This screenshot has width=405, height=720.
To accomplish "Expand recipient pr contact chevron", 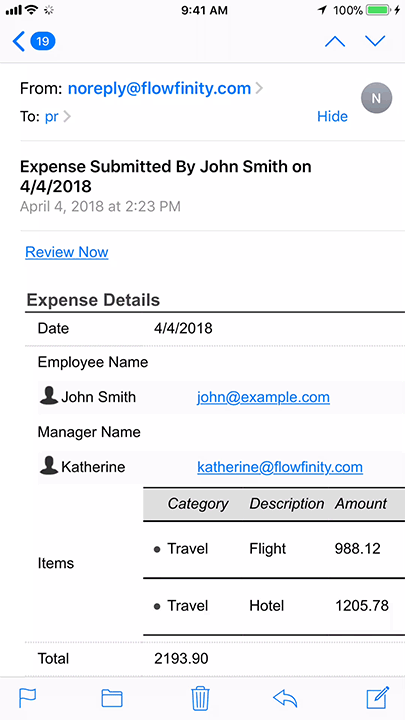I will coord(67,117).
